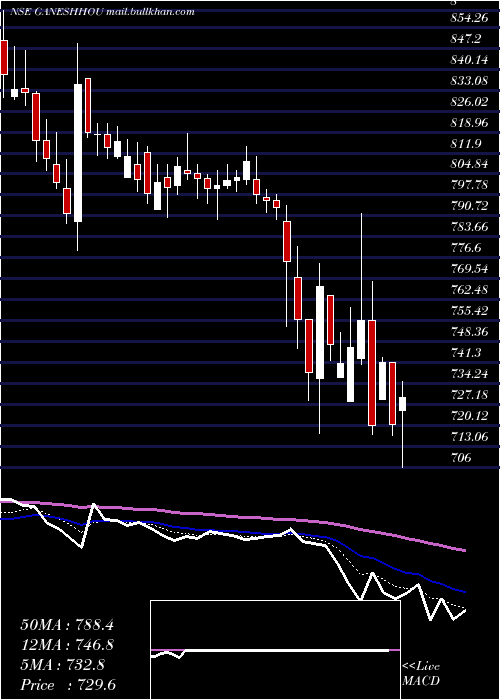Click the pink 50MA line at its right end

click(463, 550)
